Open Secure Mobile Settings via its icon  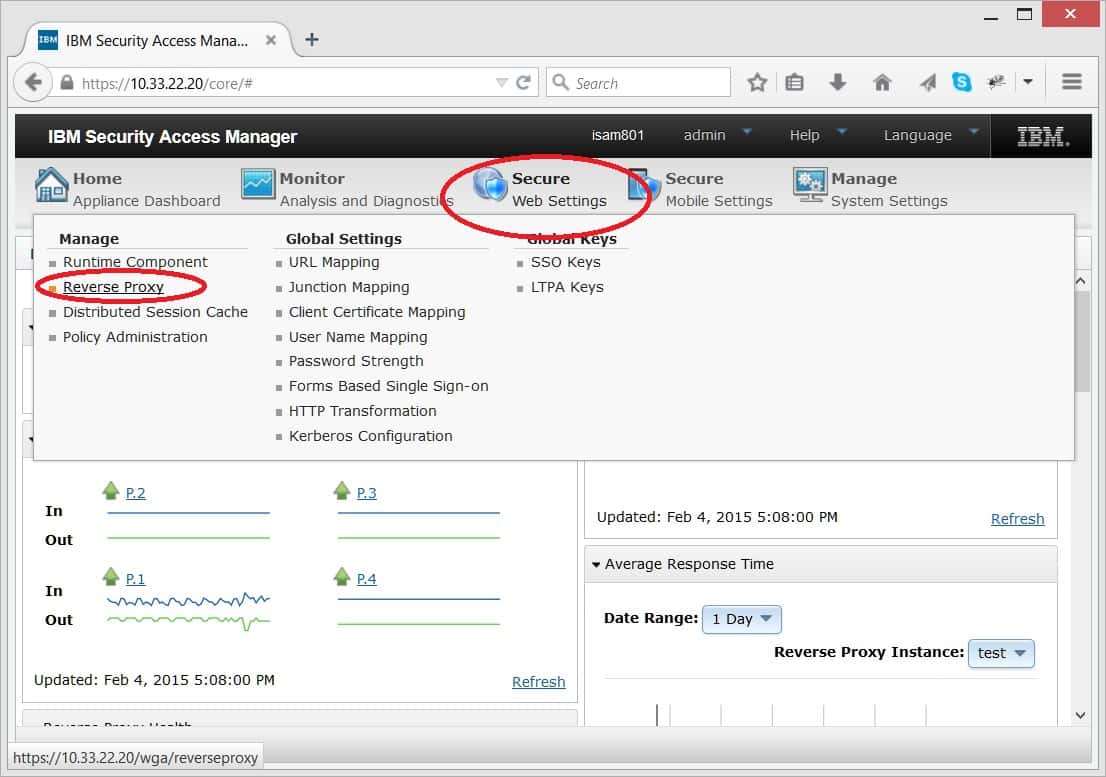coord(640,185)
